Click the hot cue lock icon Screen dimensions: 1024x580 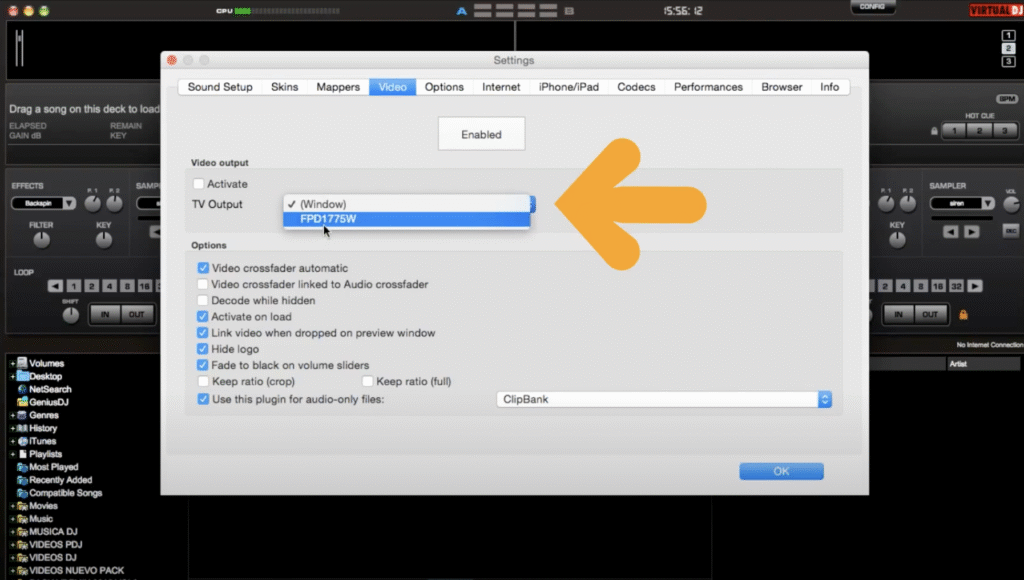935,131
